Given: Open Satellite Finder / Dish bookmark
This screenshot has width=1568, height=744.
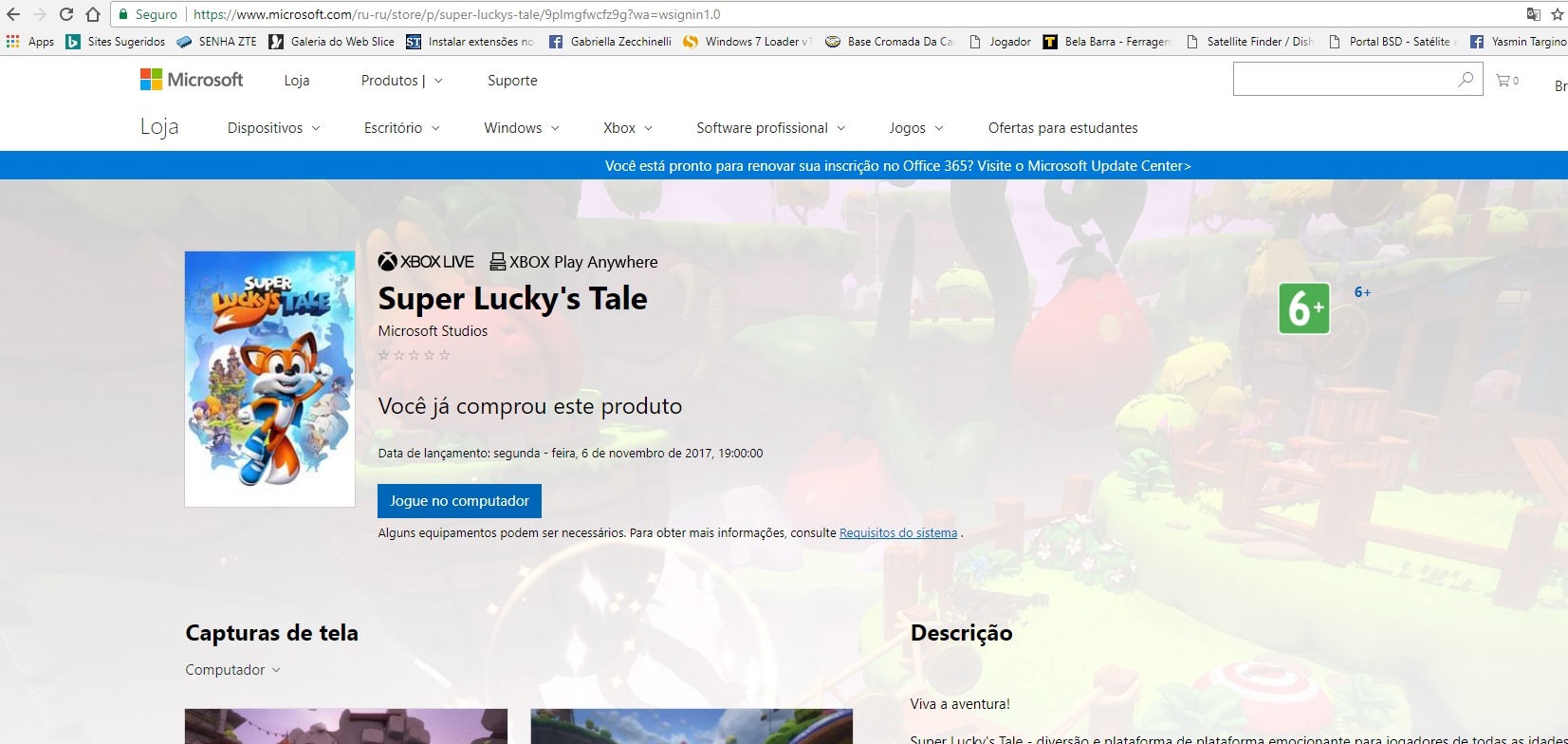Looking at the screenshot, I should pyautogui.click(x=1250, y=42).
